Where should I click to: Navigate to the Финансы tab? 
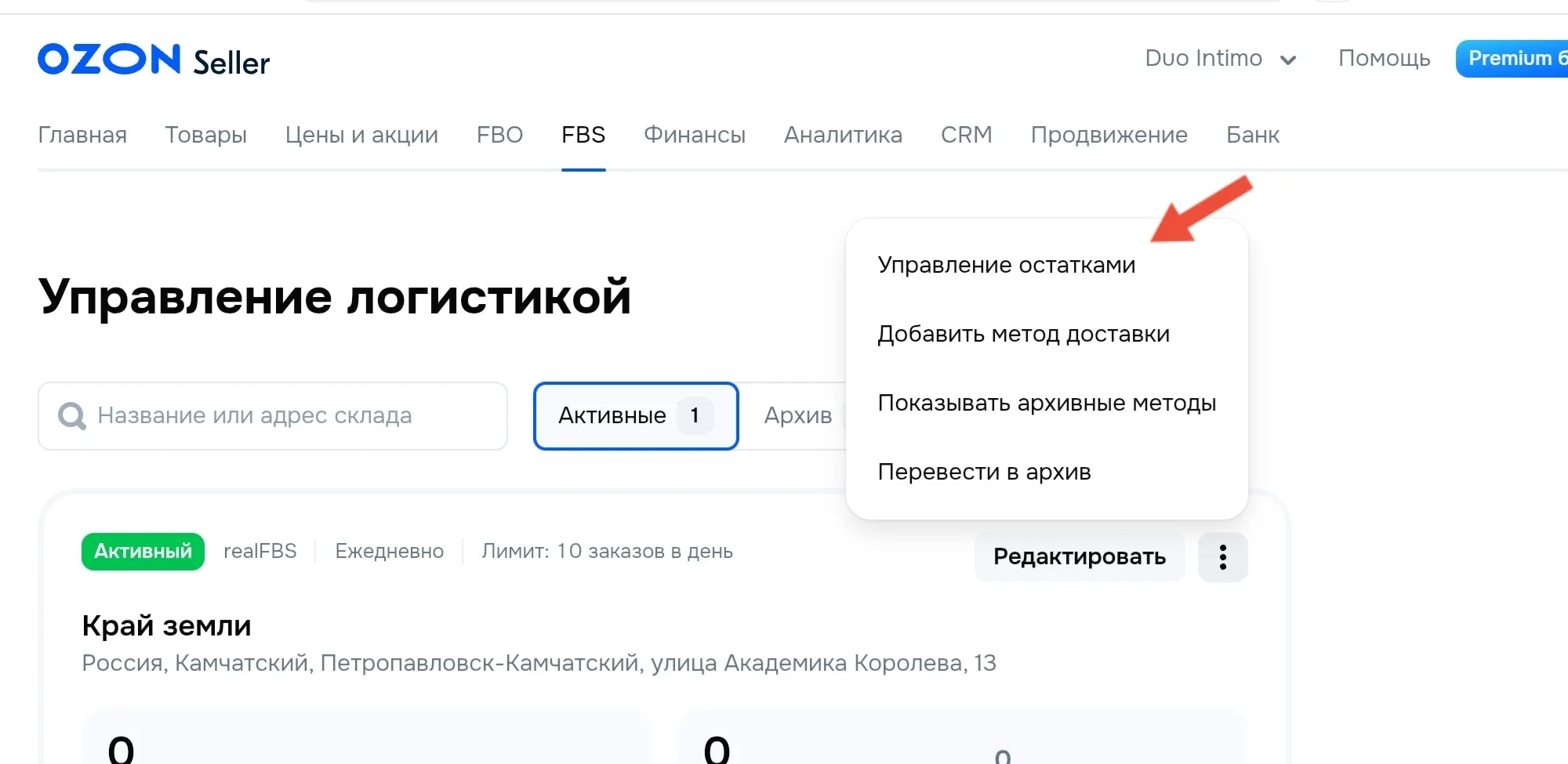(x=694, y=135)
